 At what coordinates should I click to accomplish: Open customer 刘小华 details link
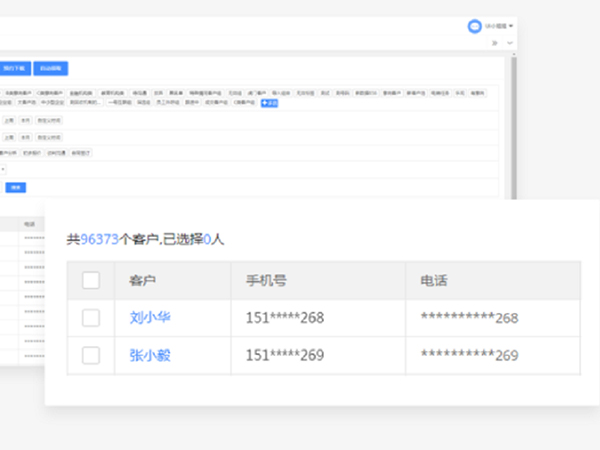coord(149,318)
